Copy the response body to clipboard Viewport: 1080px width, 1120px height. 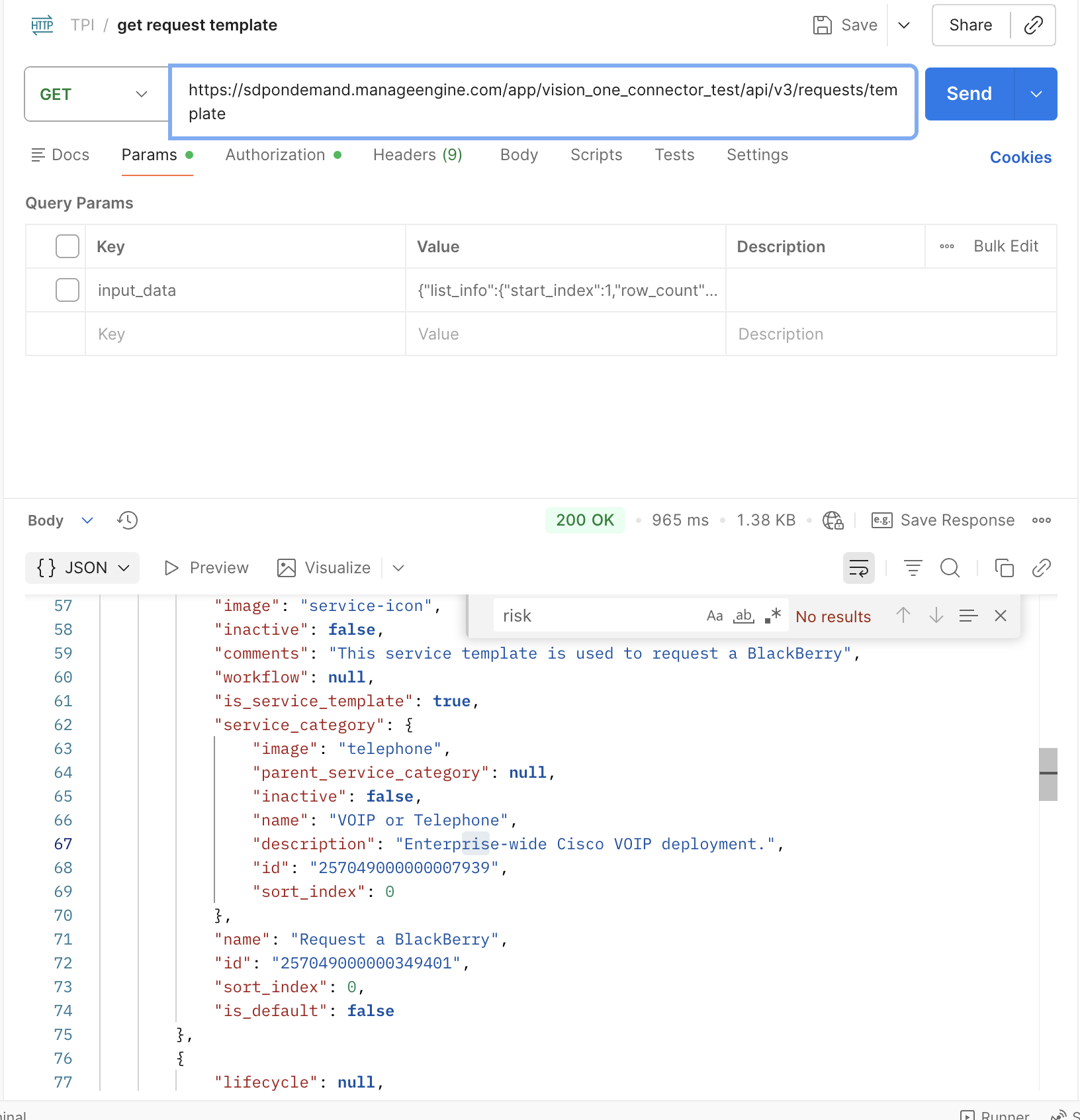(x=1004, y=568)
